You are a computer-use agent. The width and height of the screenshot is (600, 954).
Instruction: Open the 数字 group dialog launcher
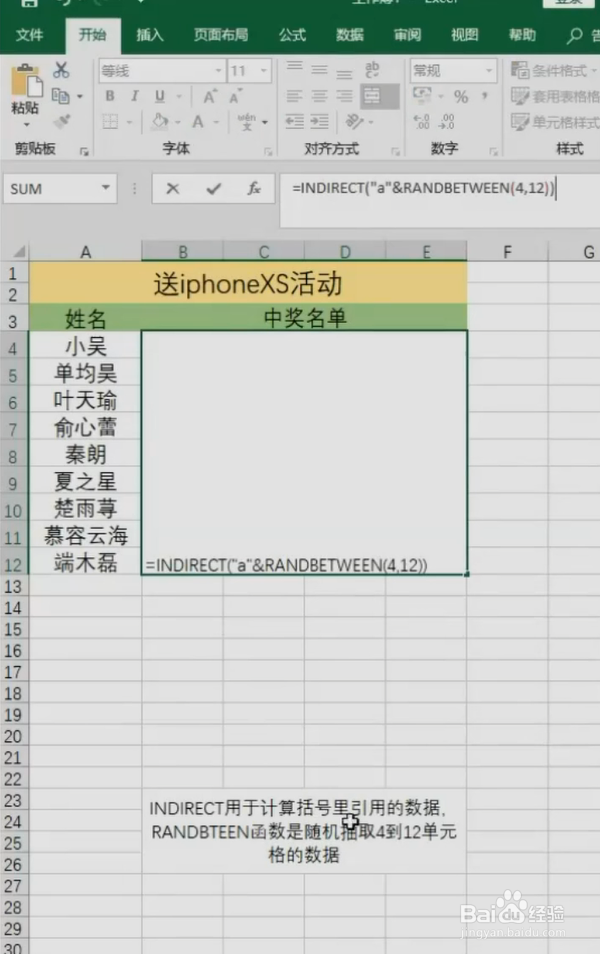click(x=494, y=151)
